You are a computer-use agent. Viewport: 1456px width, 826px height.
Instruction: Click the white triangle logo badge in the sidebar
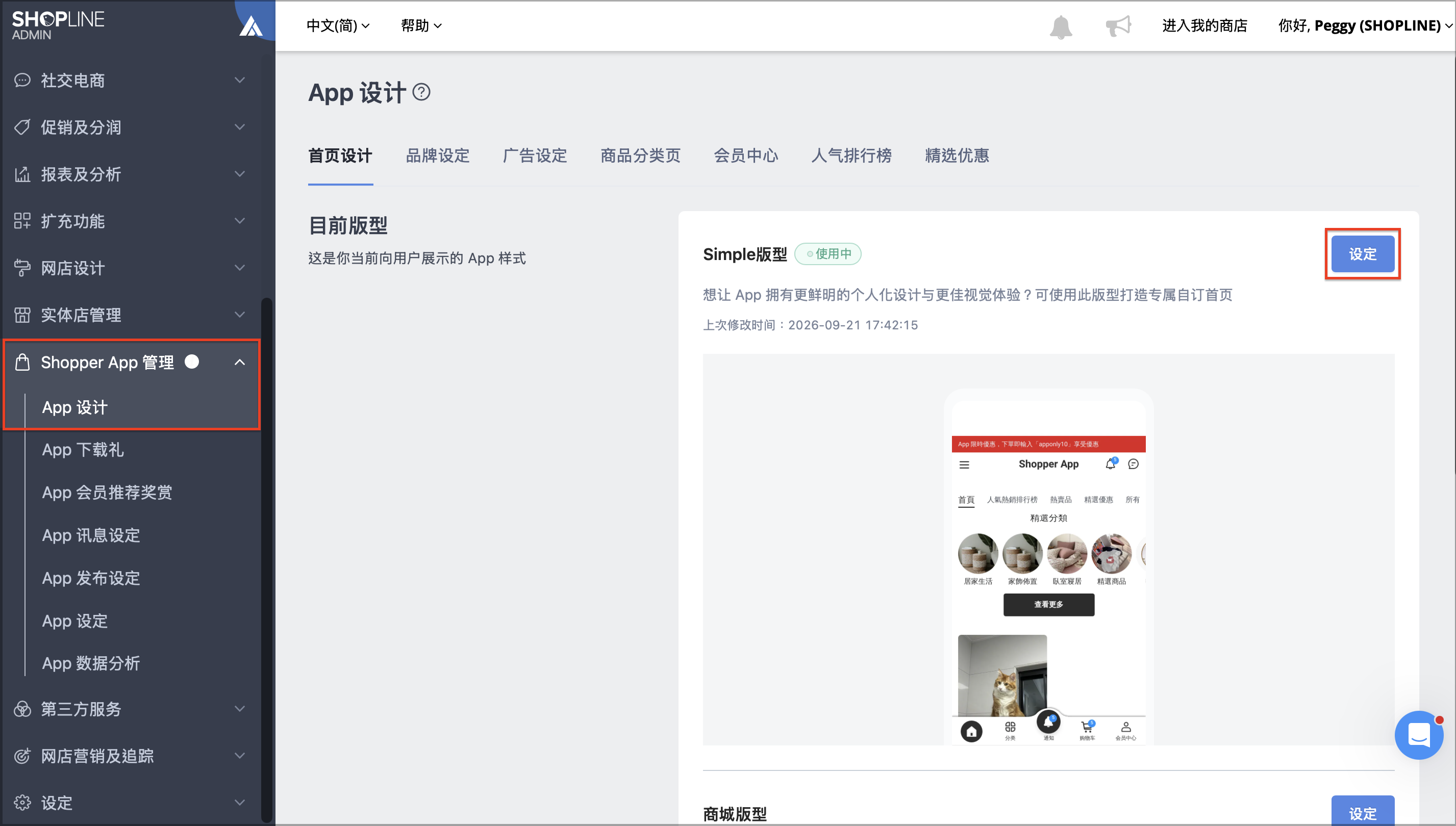coord(250,26)
